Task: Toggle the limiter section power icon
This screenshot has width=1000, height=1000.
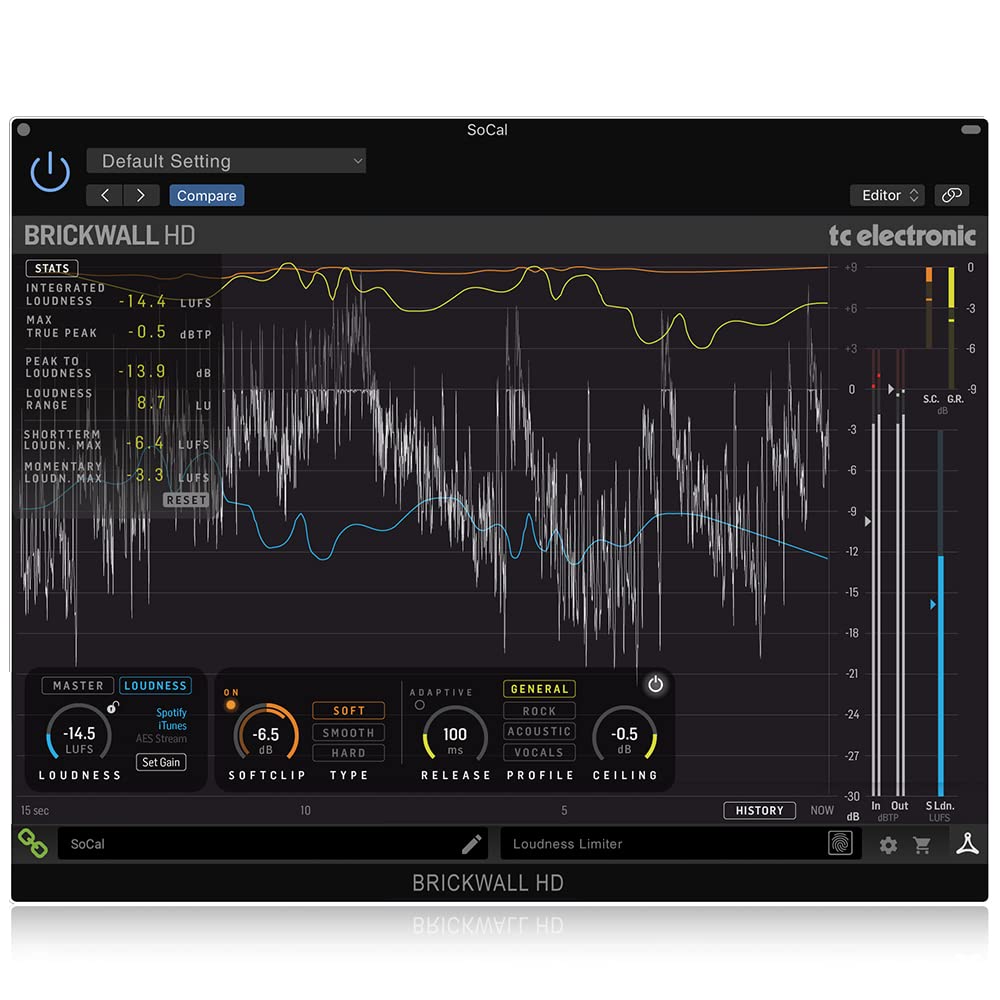Action: point(656,684)
